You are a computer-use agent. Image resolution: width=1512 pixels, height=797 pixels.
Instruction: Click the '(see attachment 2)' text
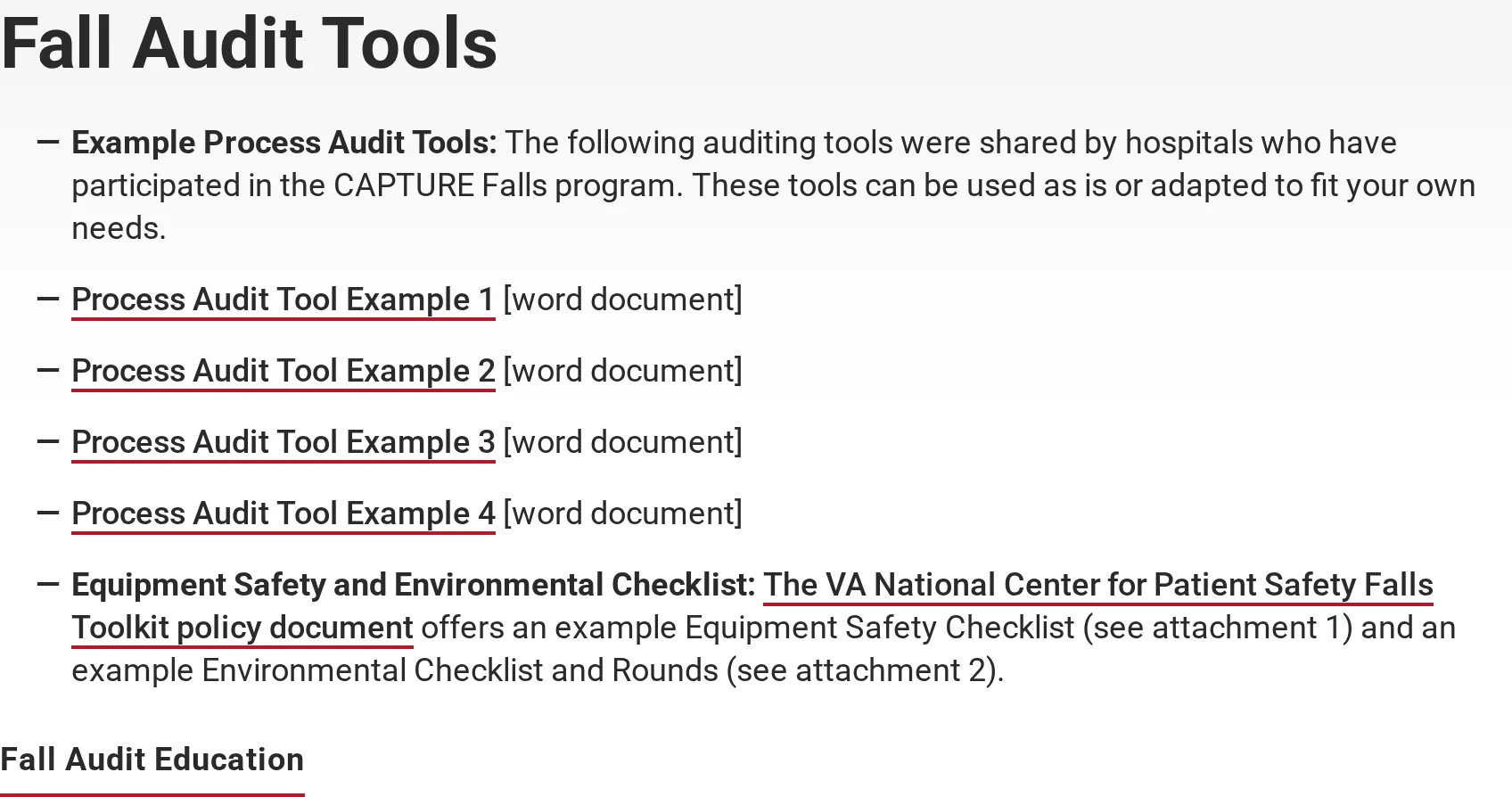tap(860, 670)
